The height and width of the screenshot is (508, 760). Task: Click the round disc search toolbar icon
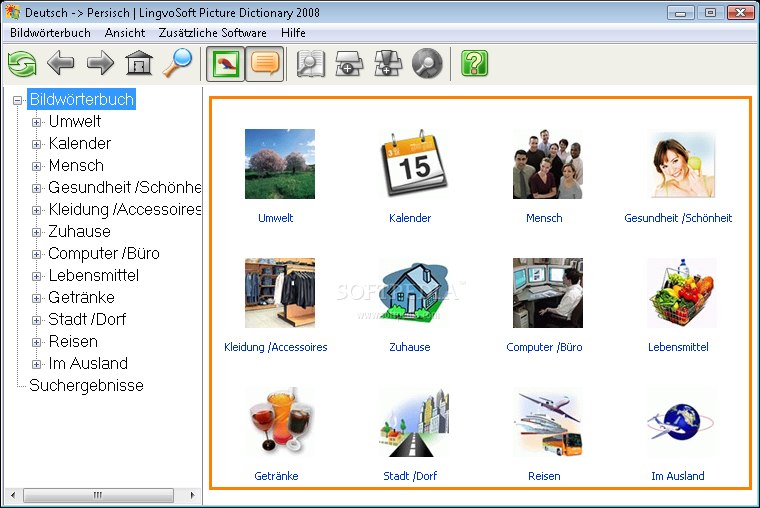427,64
